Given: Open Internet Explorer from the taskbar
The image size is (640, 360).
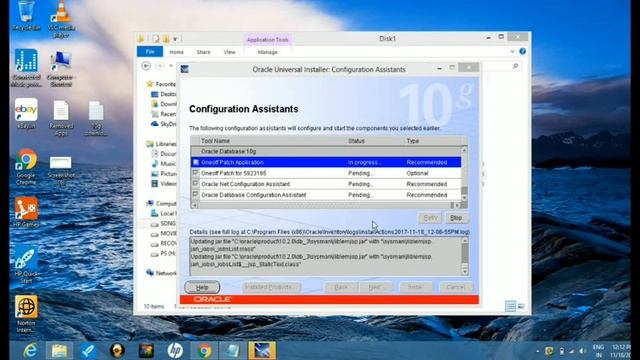Looking at the screenshot, I should click(x=30, y=350).
